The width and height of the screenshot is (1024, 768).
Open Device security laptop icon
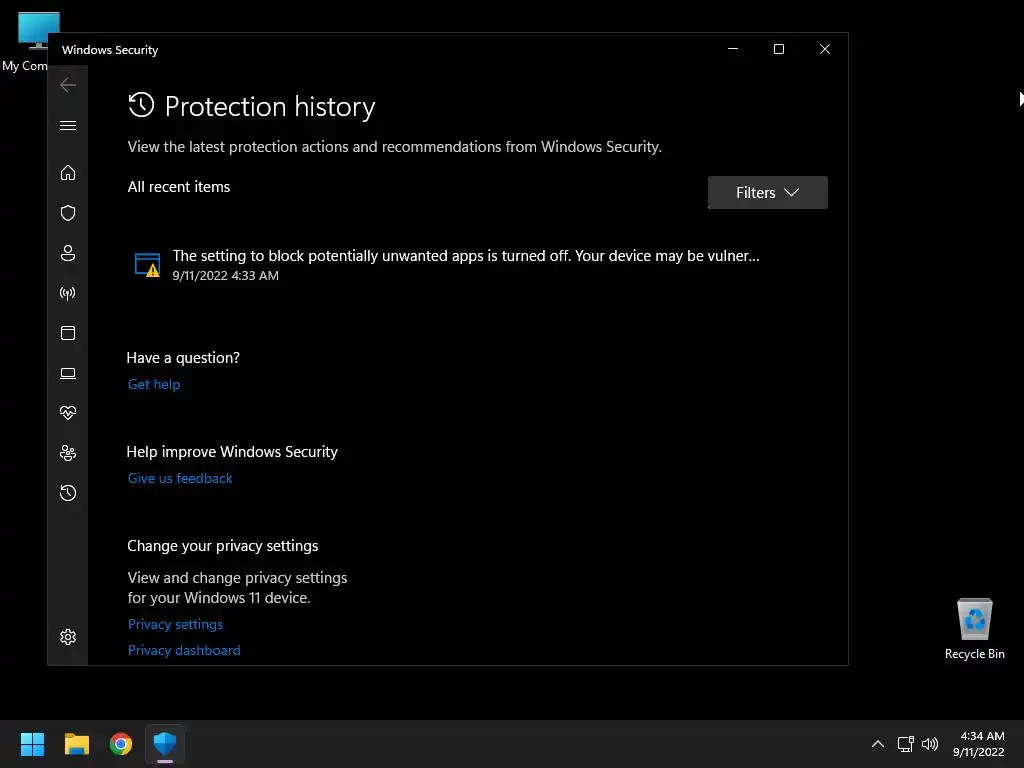(x=68, y=373)
